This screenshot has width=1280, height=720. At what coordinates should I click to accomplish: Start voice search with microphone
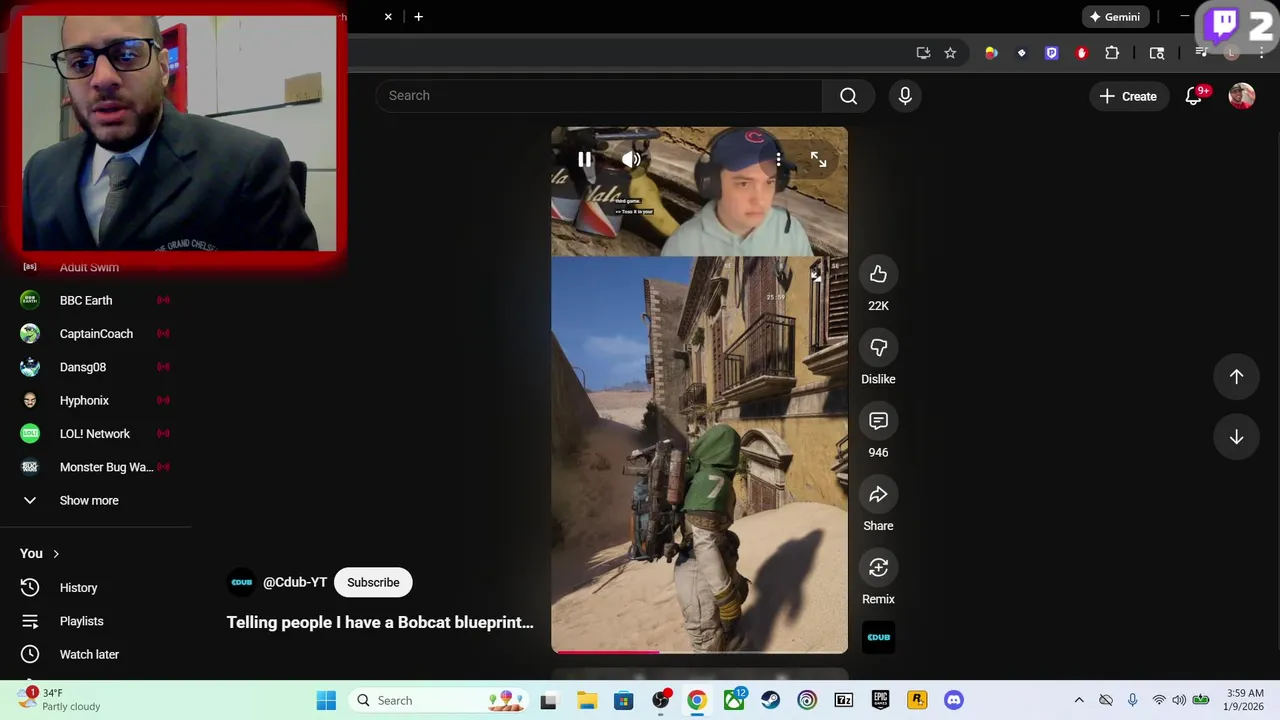[905, 96]
